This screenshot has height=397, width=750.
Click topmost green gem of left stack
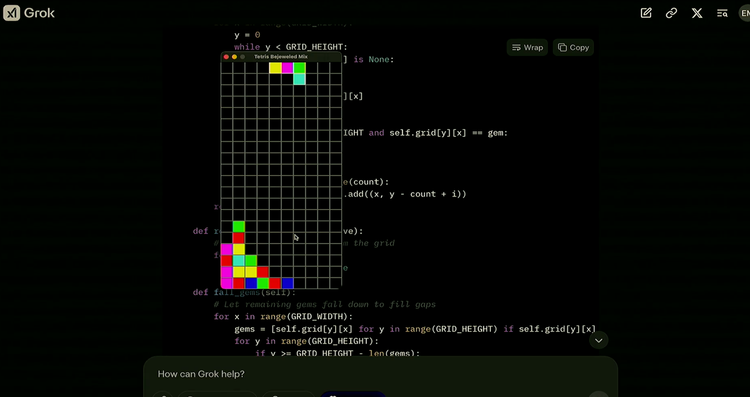pos(239,227)
